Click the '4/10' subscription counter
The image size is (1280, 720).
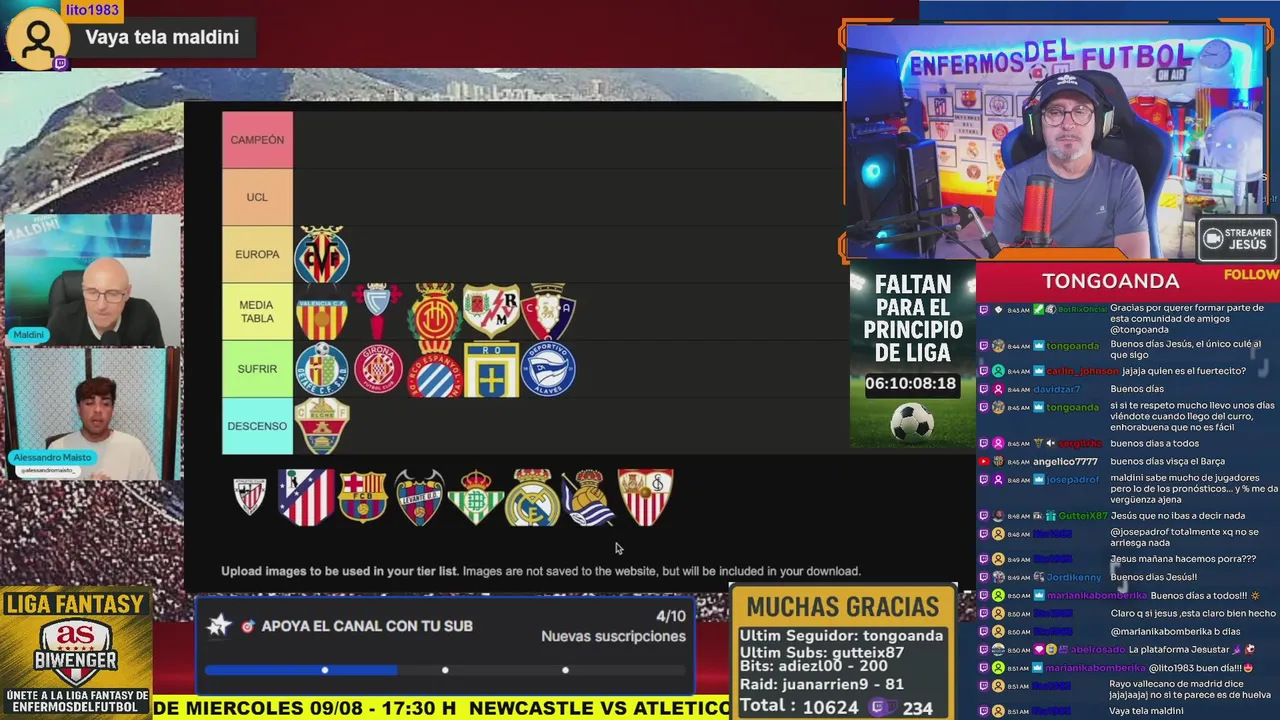pos(670,616)
